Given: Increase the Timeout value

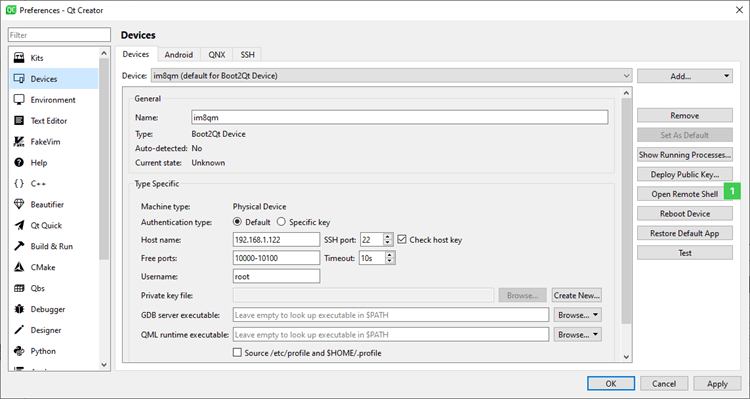Looking at the screenshot, I should pos(390,255).
